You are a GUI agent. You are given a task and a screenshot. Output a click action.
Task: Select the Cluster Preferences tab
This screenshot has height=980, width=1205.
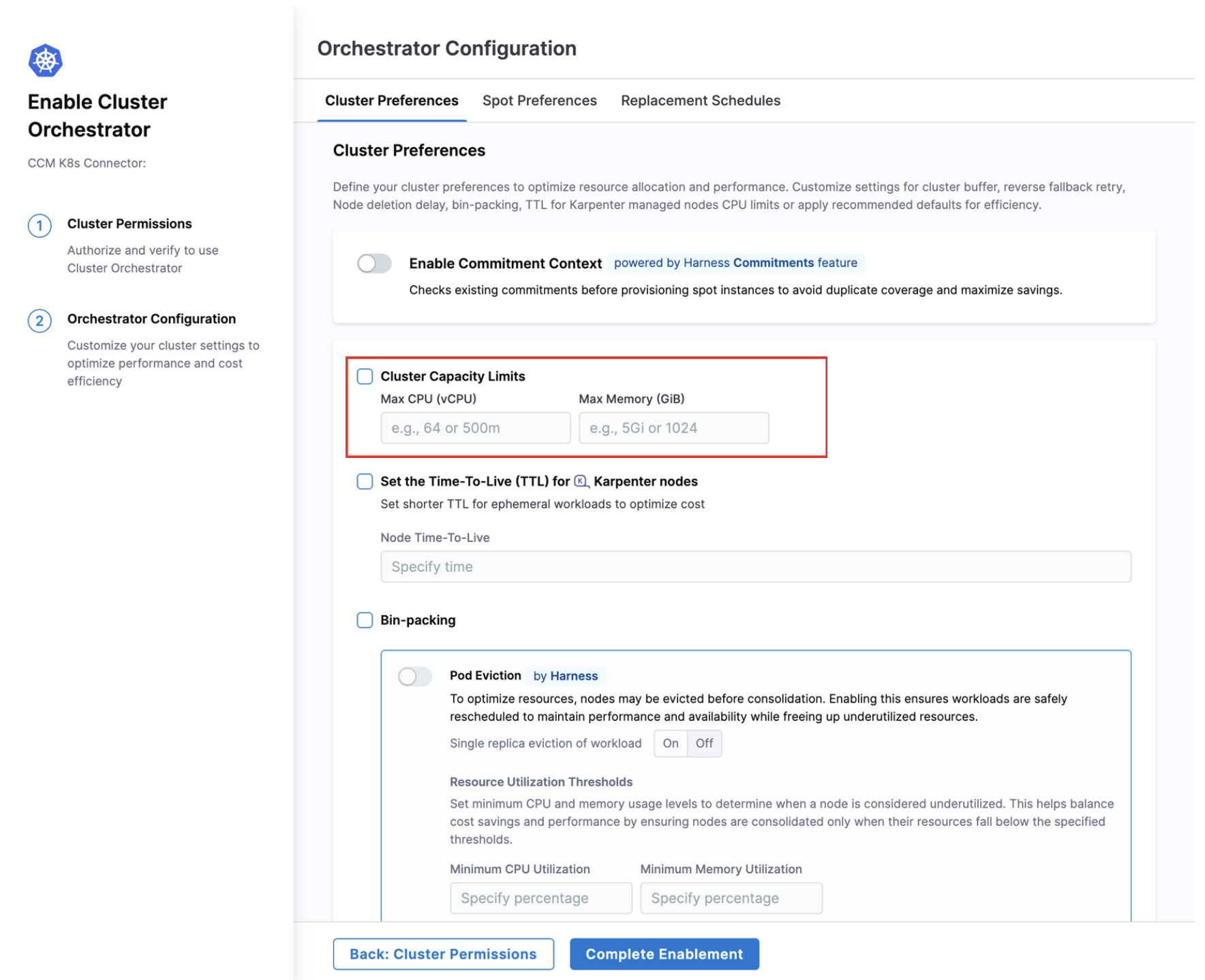pos(391,101)
